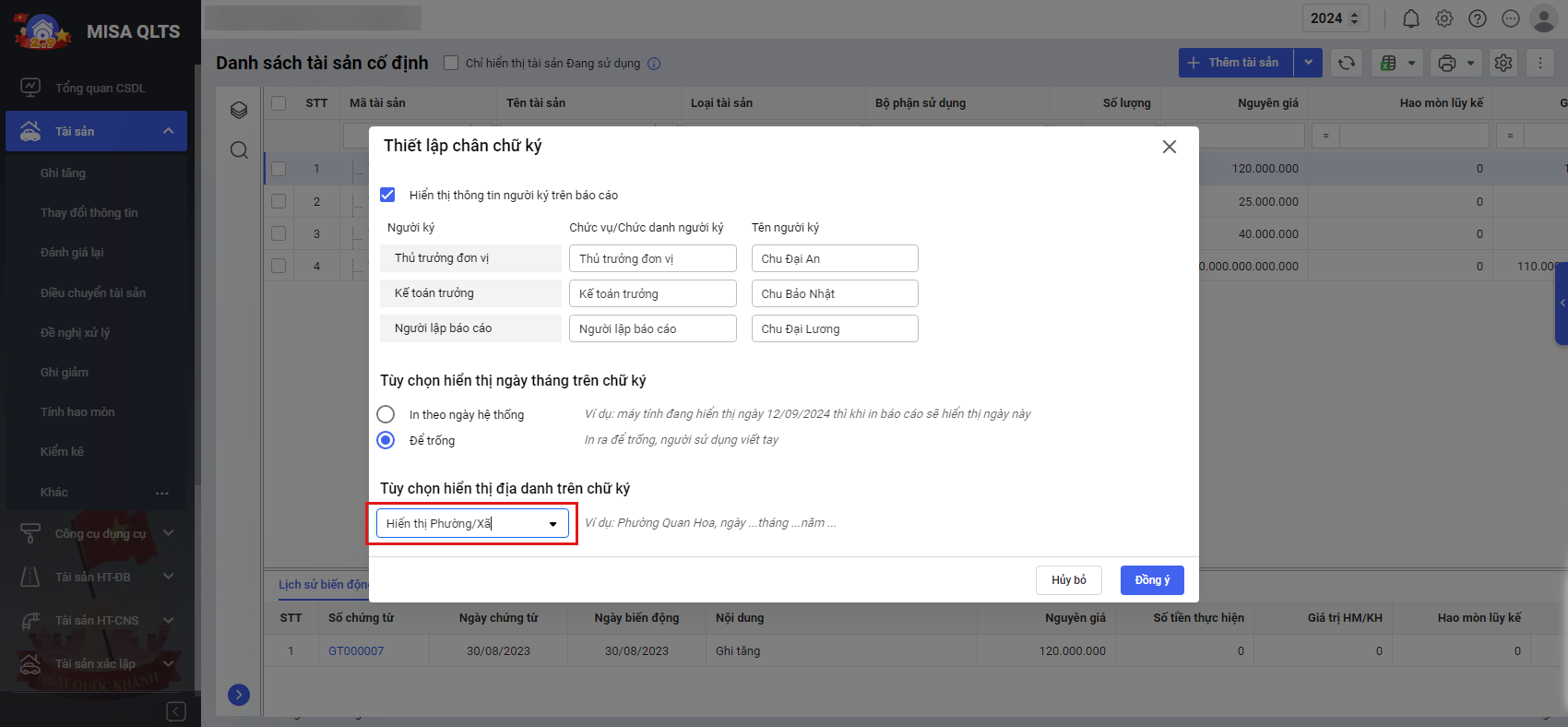Click the refresh data icon

click(x=1347, y=63)
